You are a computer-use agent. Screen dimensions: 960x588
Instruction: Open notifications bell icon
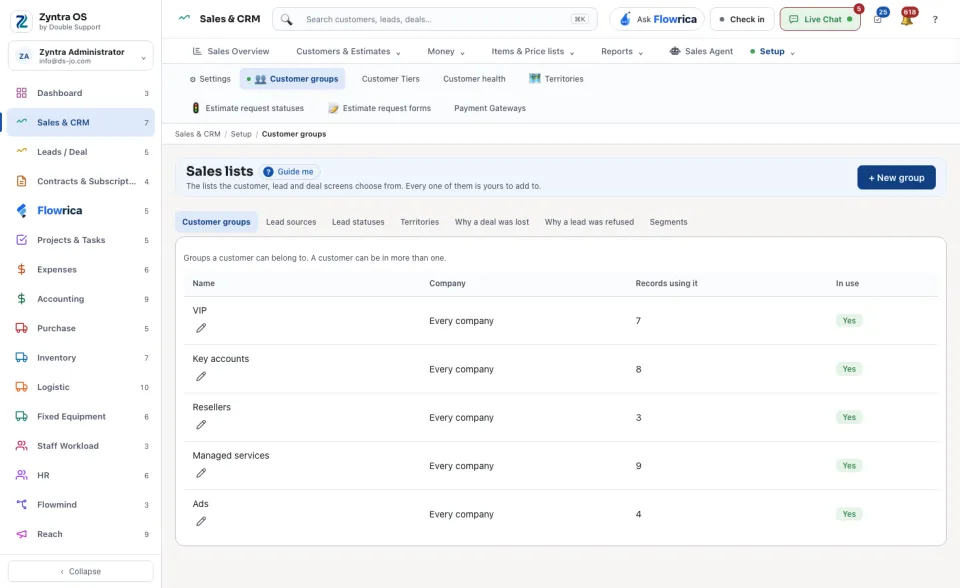(907, 20)
